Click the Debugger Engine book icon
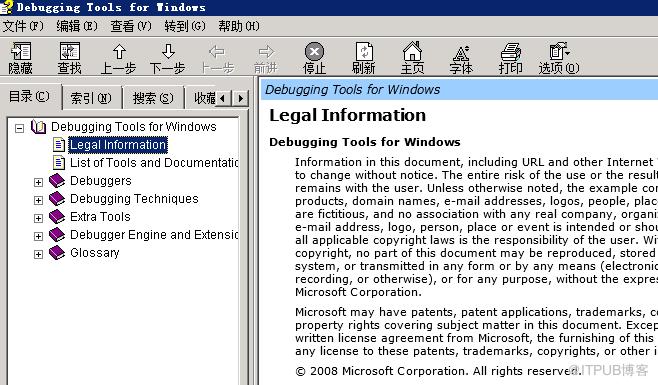This screenshot has width=658, height=385. [x=57, y=235]
